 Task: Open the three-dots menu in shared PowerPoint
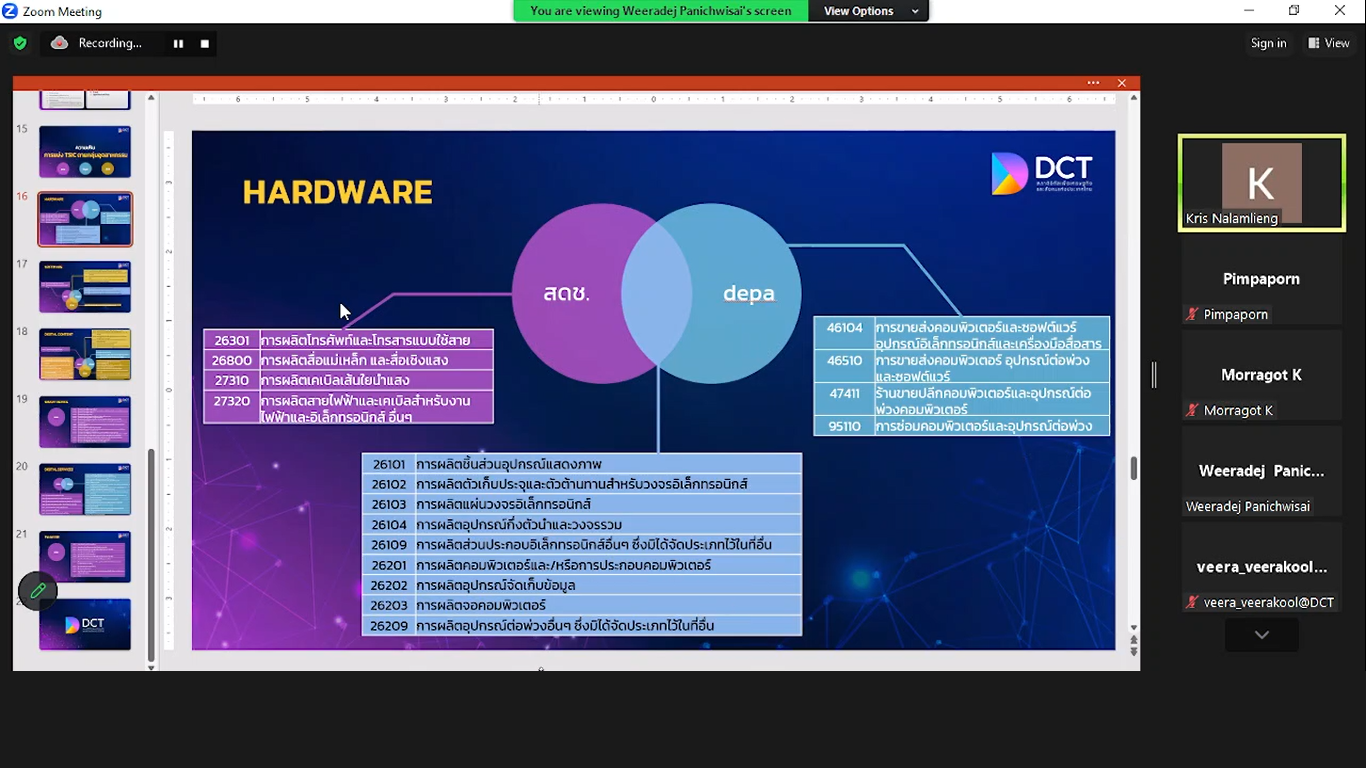[1093, 83]
